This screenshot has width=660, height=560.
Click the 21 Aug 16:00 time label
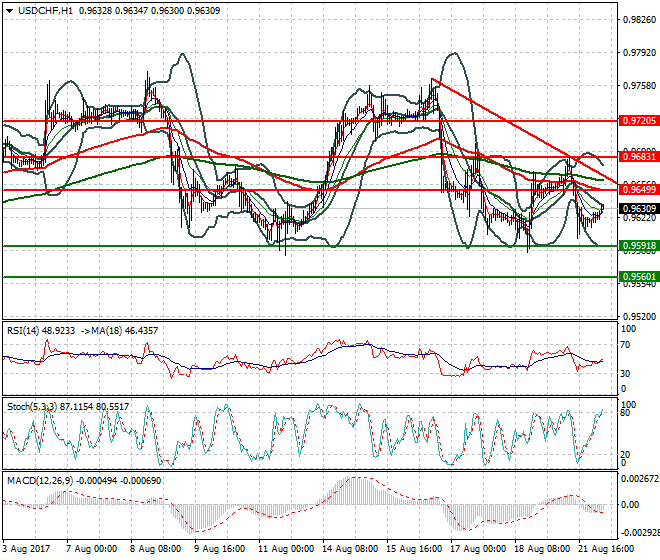(x=603, y=549)
